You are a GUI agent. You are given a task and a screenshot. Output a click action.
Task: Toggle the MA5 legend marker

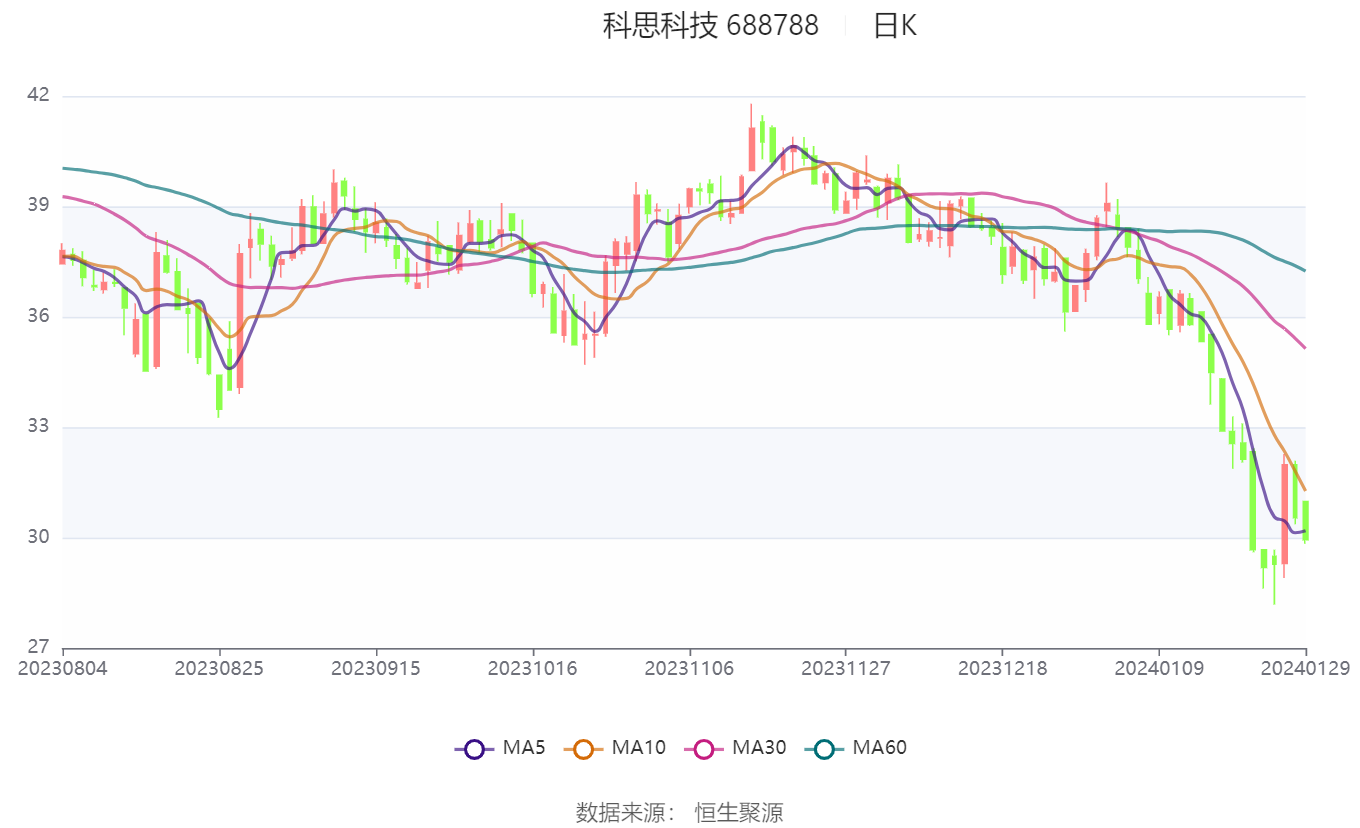[x=474, y=748]
